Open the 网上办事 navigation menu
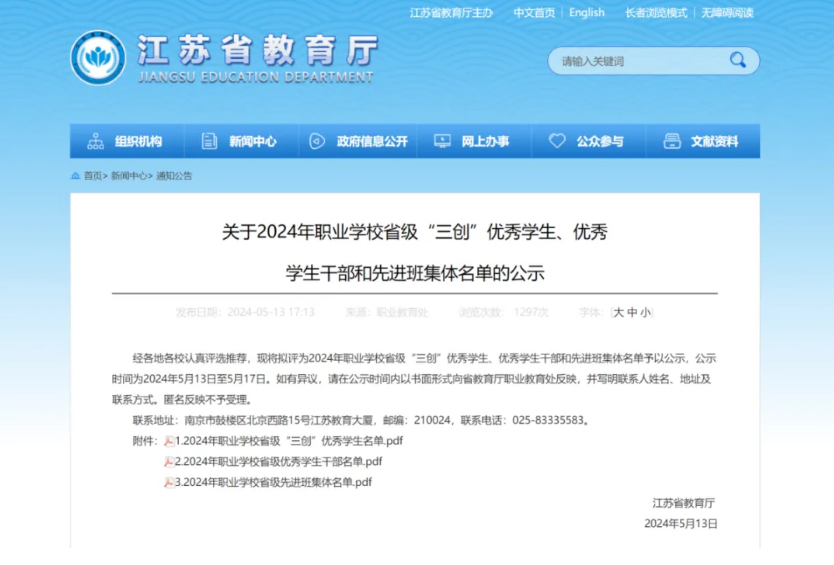This screenshot has height=565, width=834. [485, 141]
